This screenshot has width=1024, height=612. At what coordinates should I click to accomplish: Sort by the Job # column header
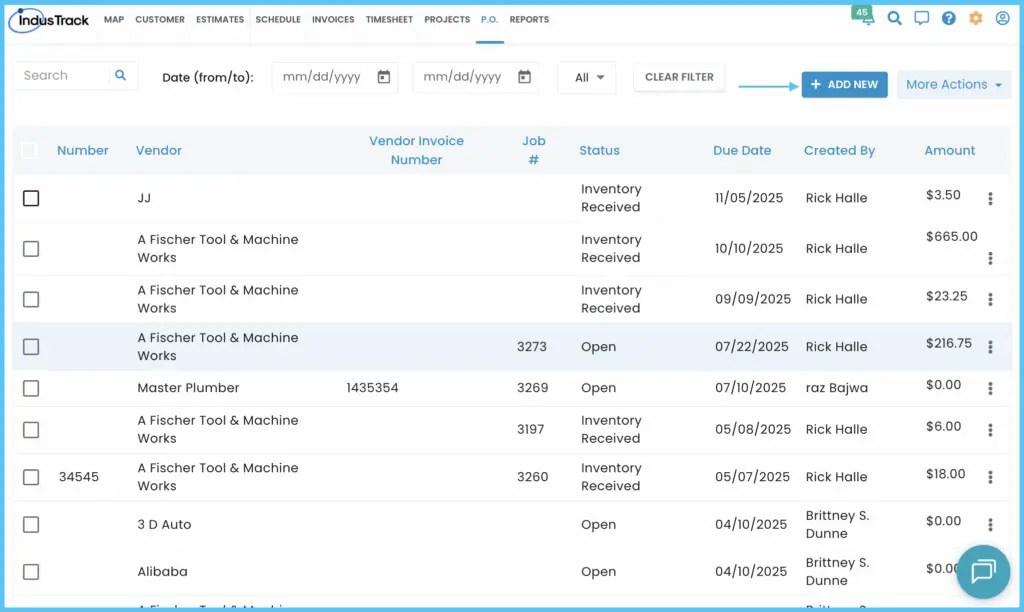pyautogui.click(x=534, y=150)
